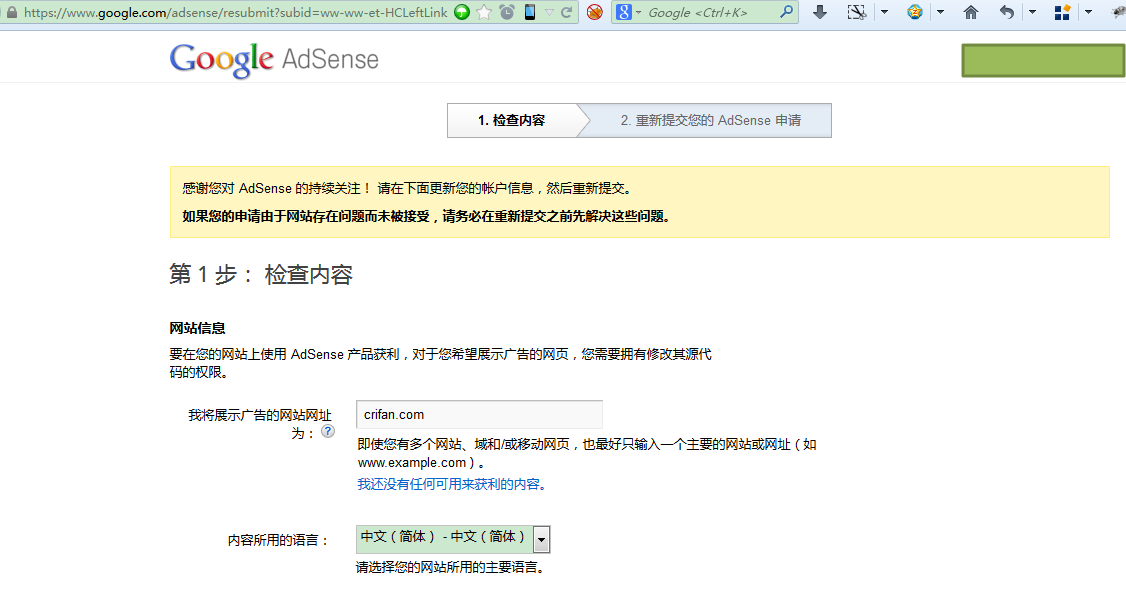Click the mobile phone icon in address bar
Image resolution: width=1126 pixels, height=594 pixels.
click(530, 12)
